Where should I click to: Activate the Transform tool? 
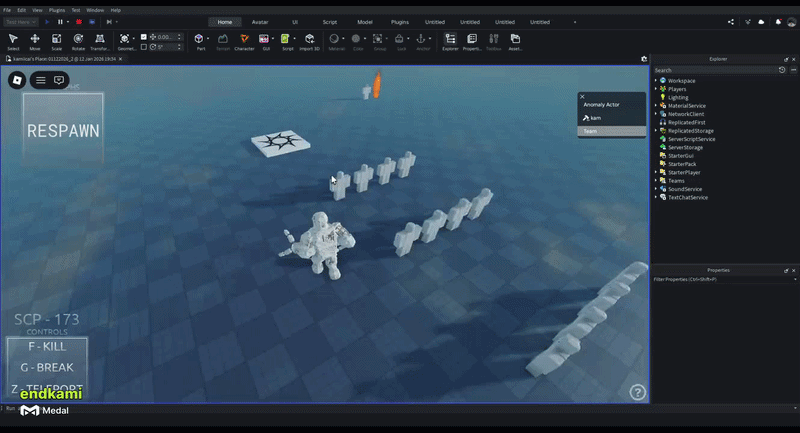pos(100,41)
